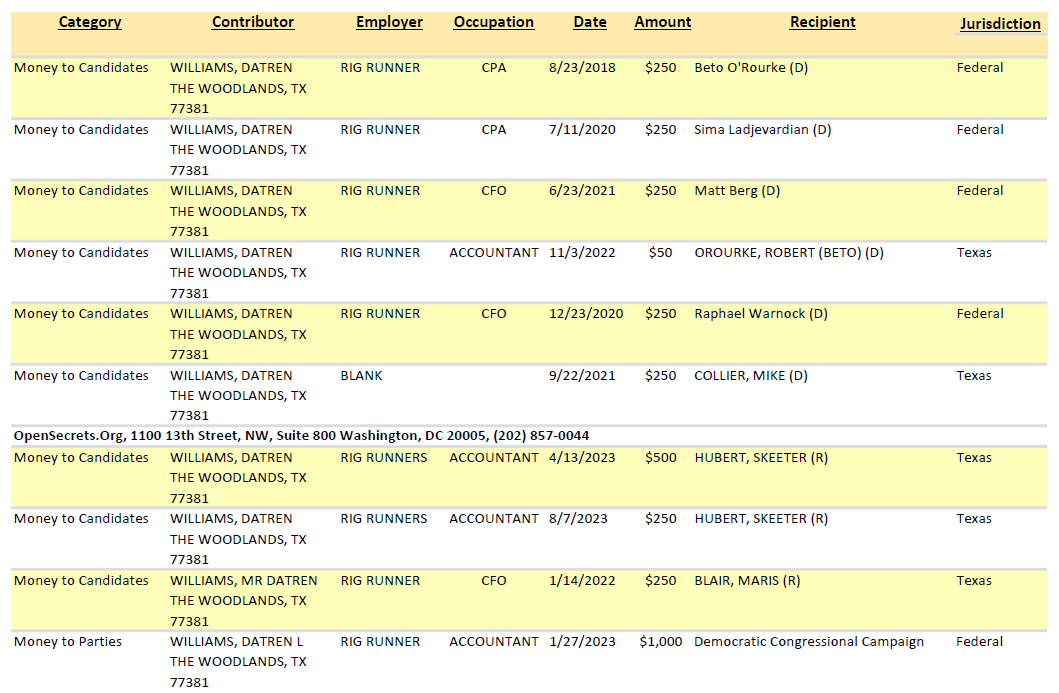Click the Date column header
Screen dimensions: 1059x693
pos(590,22)
